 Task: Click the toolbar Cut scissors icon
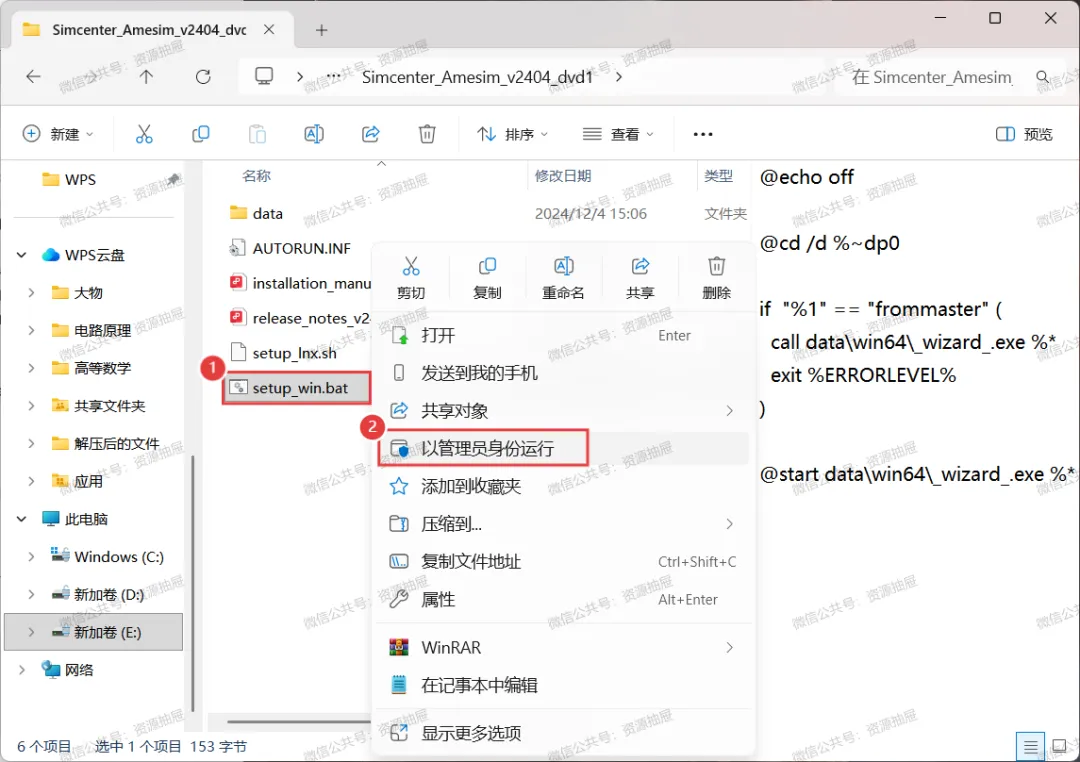click(x=144, y=134)
